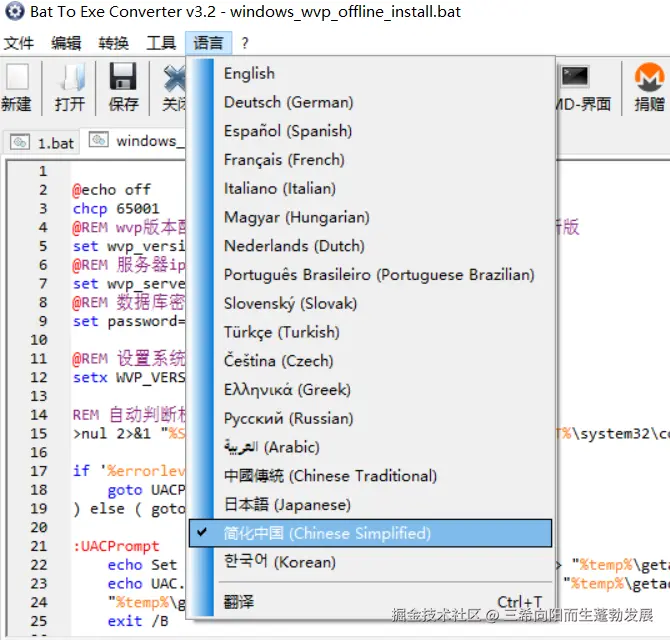Select Français (French) language
Viewport: 670px width, 640px height.
370,160
